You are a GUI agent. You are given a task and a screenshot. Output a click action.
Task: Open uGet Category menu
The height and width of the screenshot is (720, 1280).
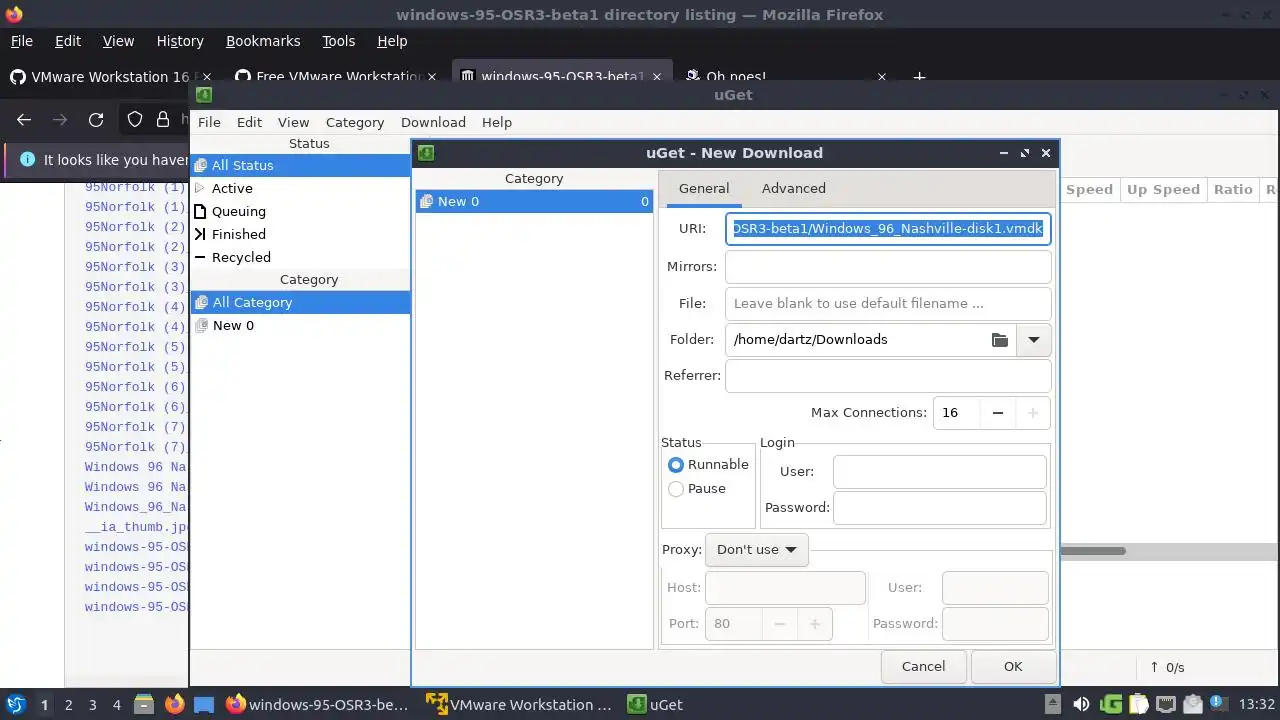pos(355,122)
